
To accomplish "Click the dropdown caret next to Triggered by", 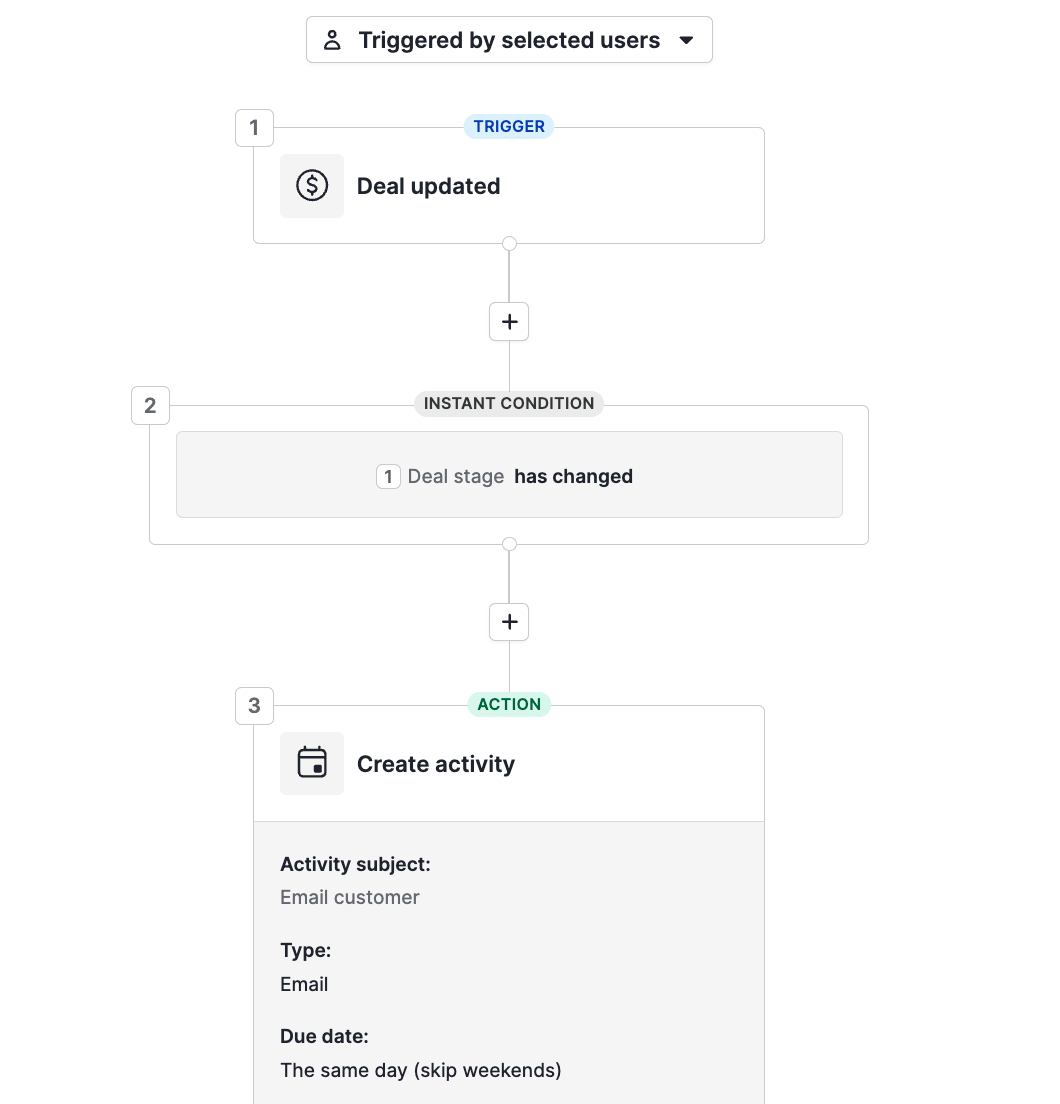I will (687, 40).
